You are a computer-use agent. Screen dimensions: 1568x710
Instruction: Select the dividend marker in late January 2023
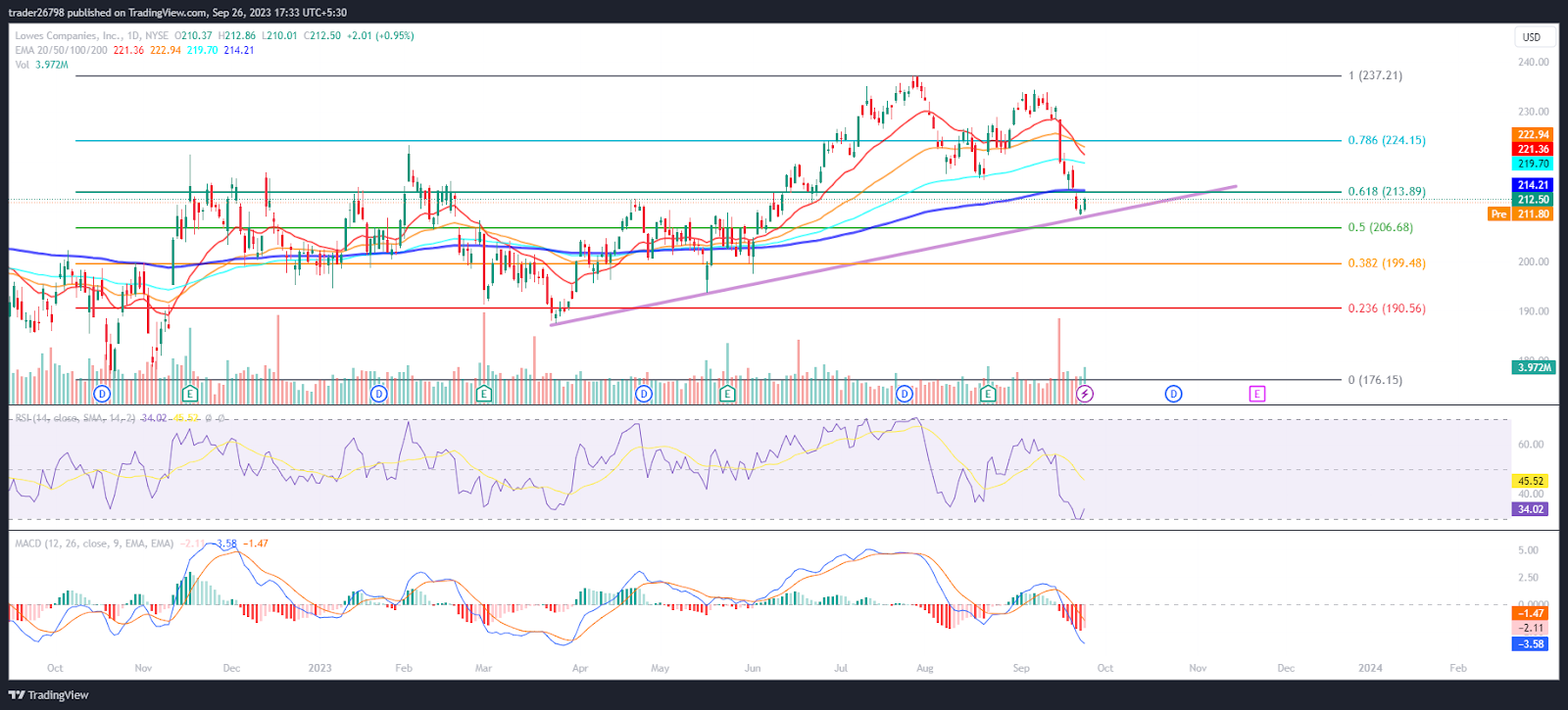379,394
